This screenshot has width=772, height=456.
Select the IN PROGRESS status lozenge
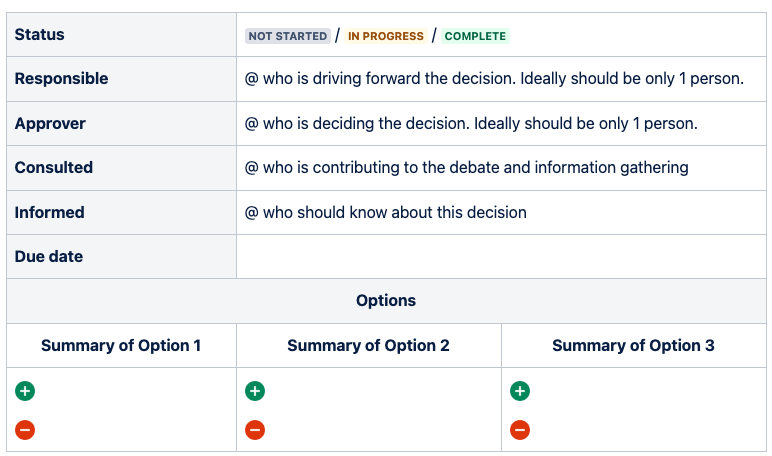coord(386,36)
